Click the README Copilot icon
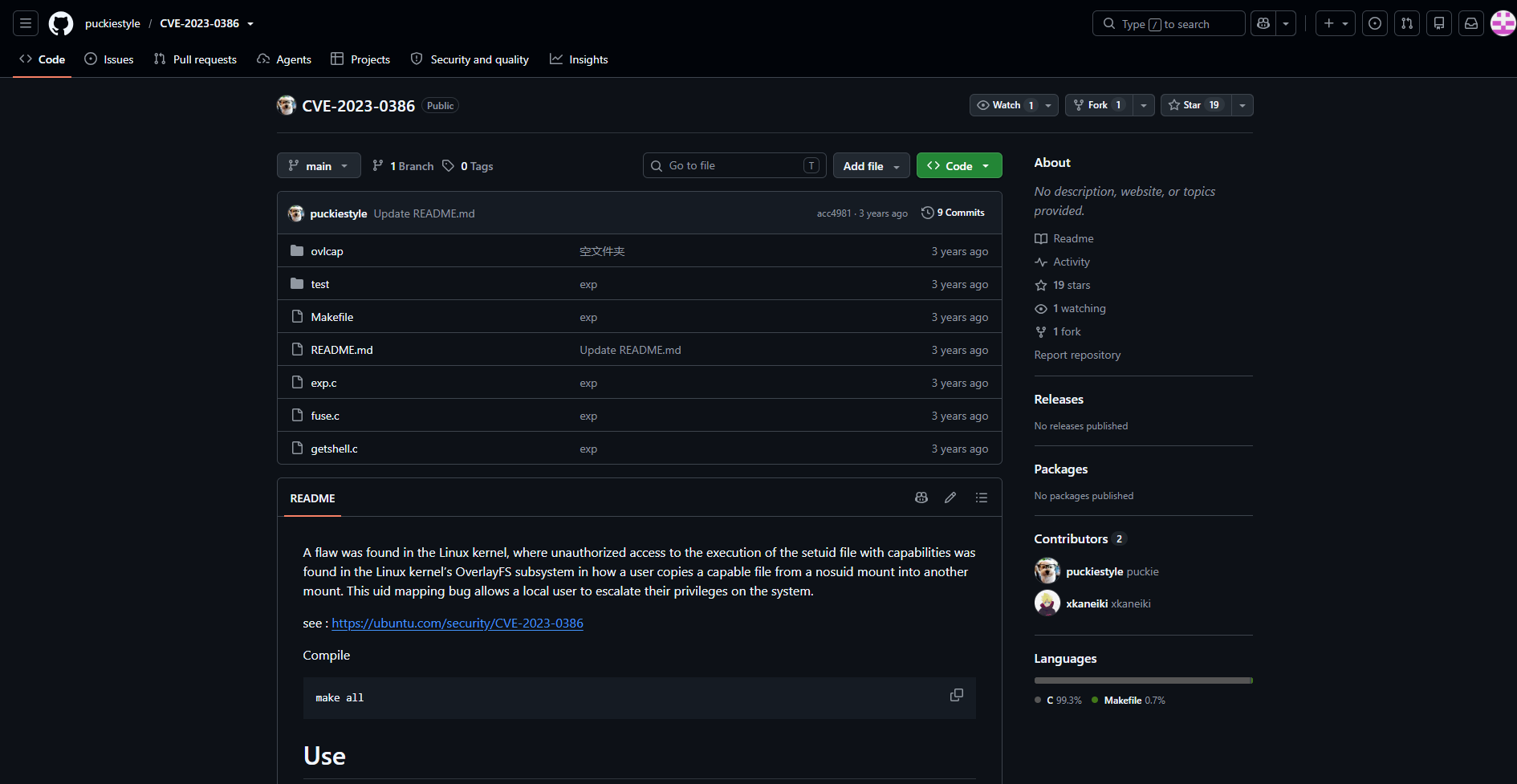Screen dimensions: 1517x784 point(921,498)
